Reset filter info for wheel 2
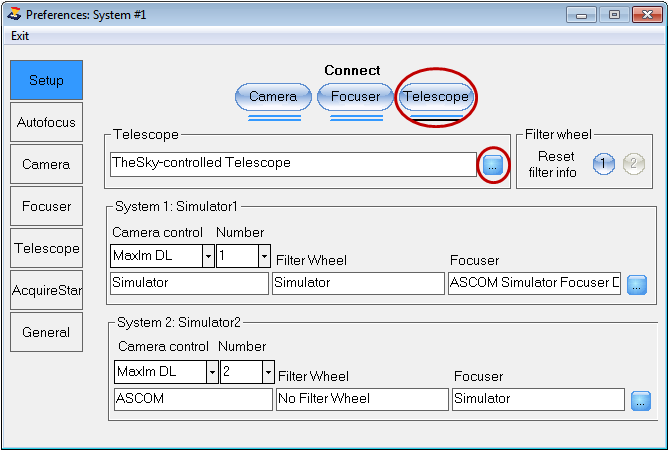Viewport: 669px width, 451px height. 633,164
